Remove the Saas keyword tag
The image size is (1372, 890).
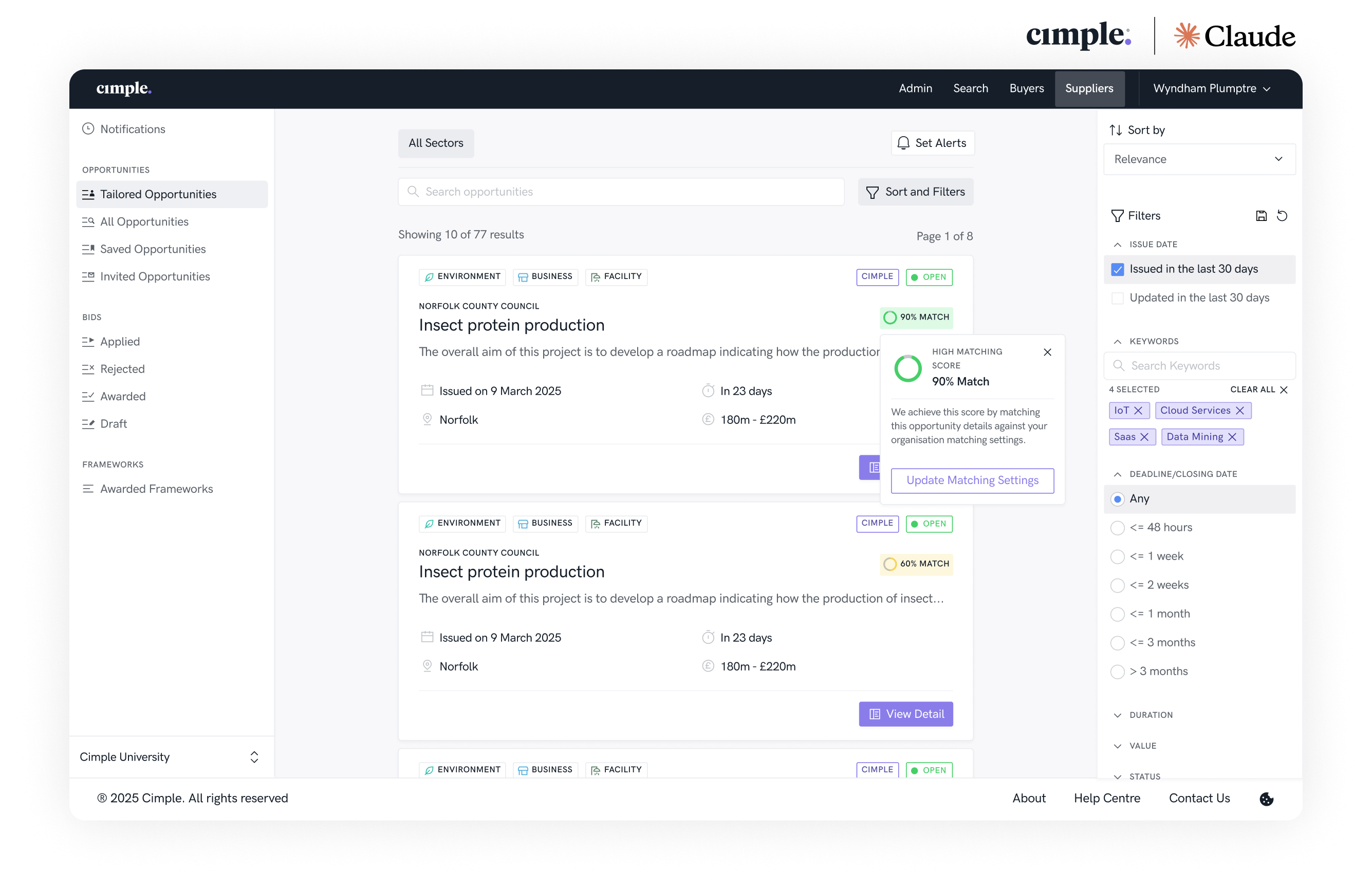point(1144,437)
